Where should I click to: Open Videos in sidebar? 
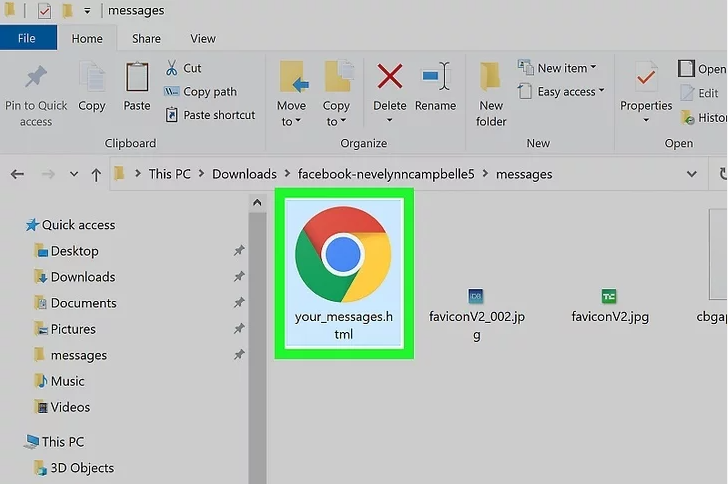click(x=62, y=407)
